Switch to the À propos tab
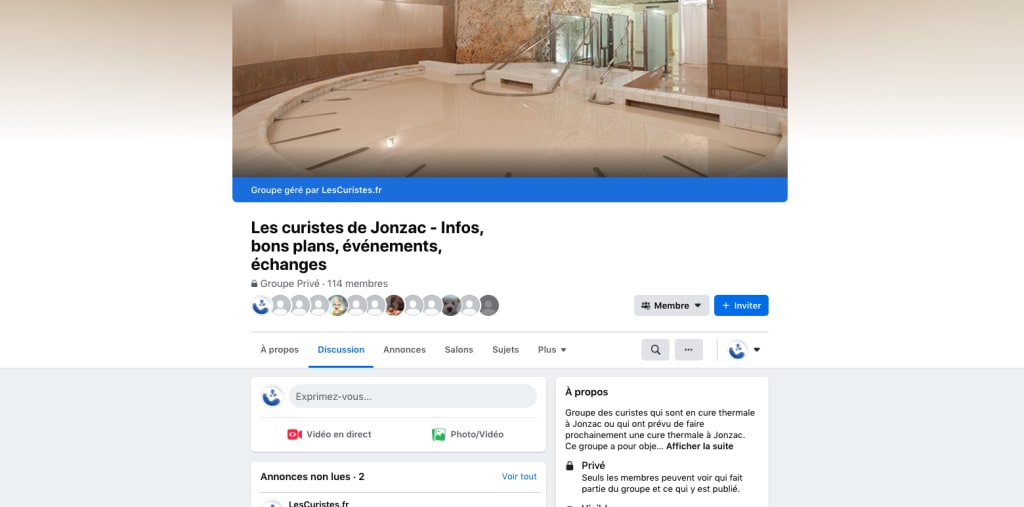Viewport: 1024px width, 507px height. tap(280, 350)
